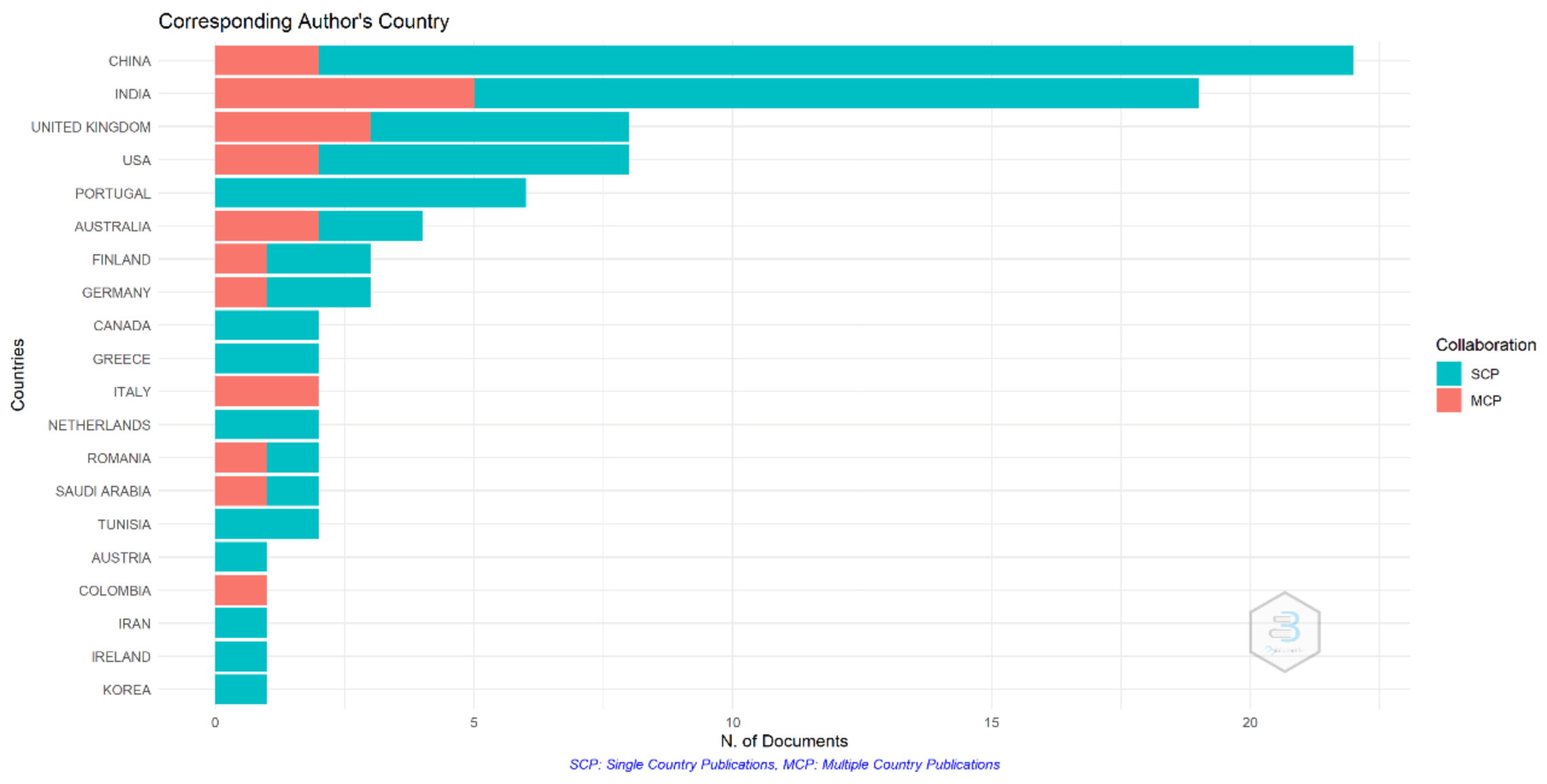The width and height of the screenshot is (1547, 784).
Task: Click the SAUDI ARABIA axis label
Action: tap(103, 491)
